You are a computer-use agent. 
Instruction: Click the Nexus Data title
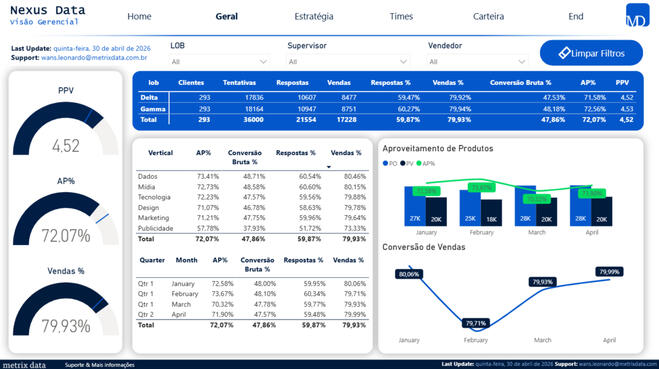point(47,10)
